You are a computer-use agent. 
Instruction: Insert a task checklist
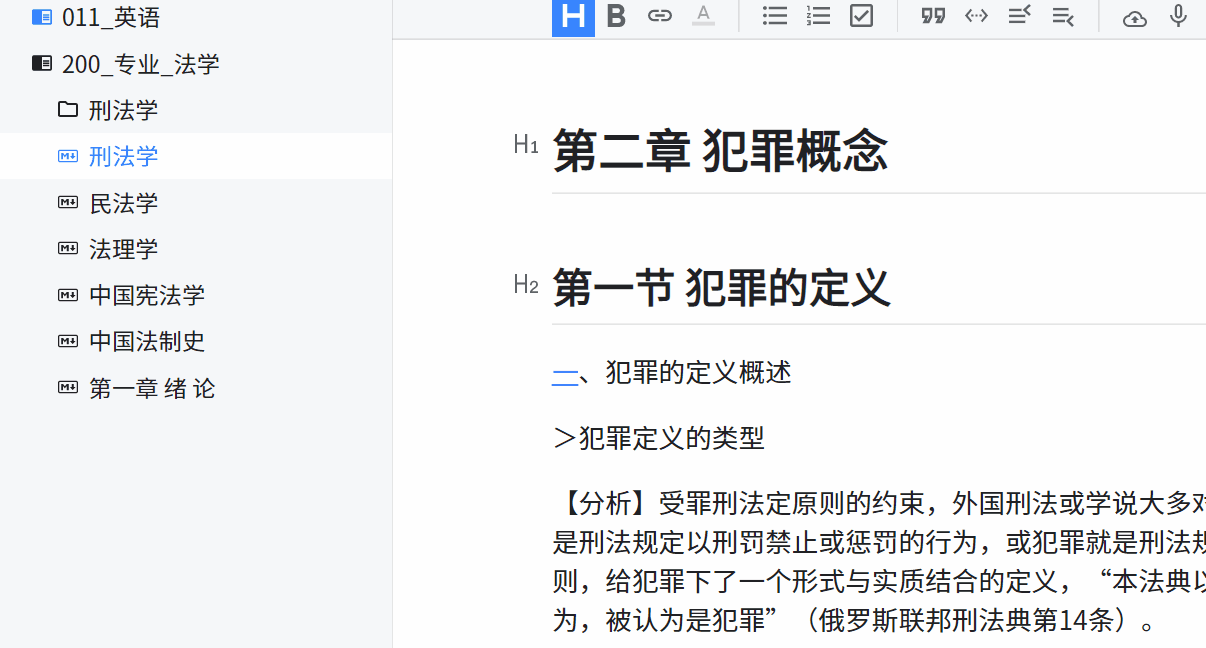click(861, 16)
